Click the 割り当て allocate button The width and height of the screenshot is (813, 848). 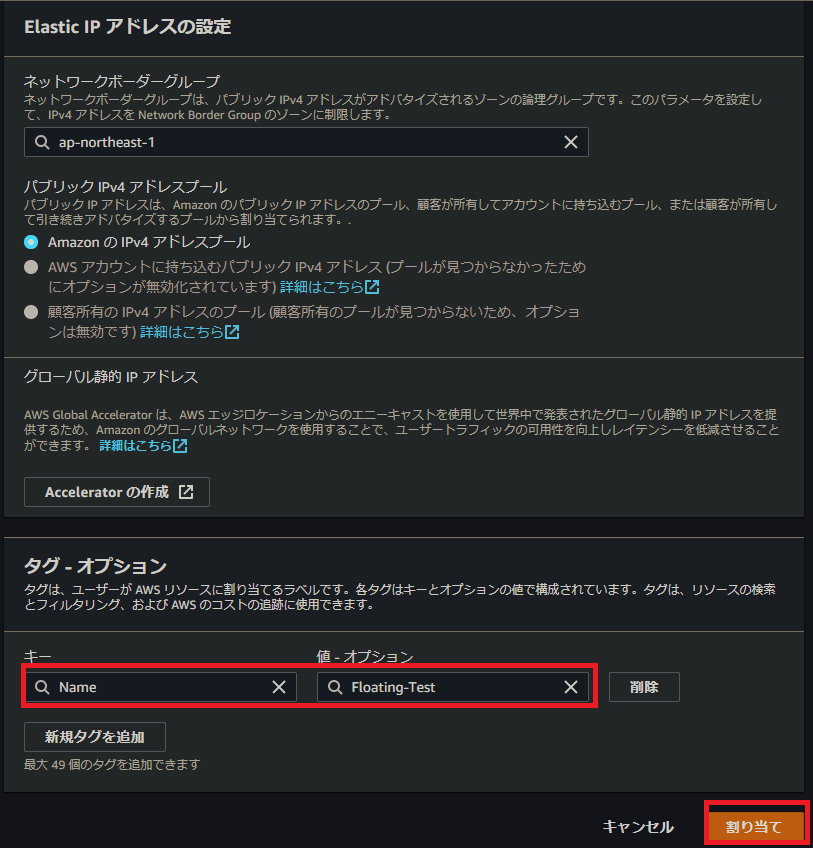click(755, 826)
